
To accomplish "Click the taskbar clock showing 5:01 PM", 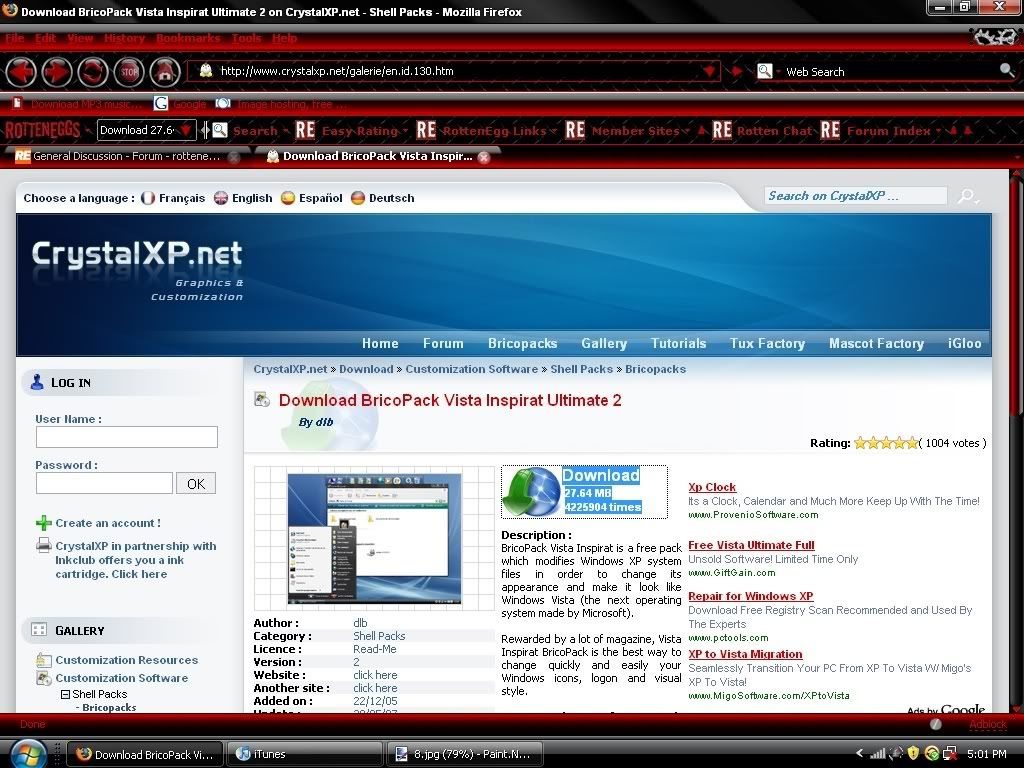I will point(986,754).
